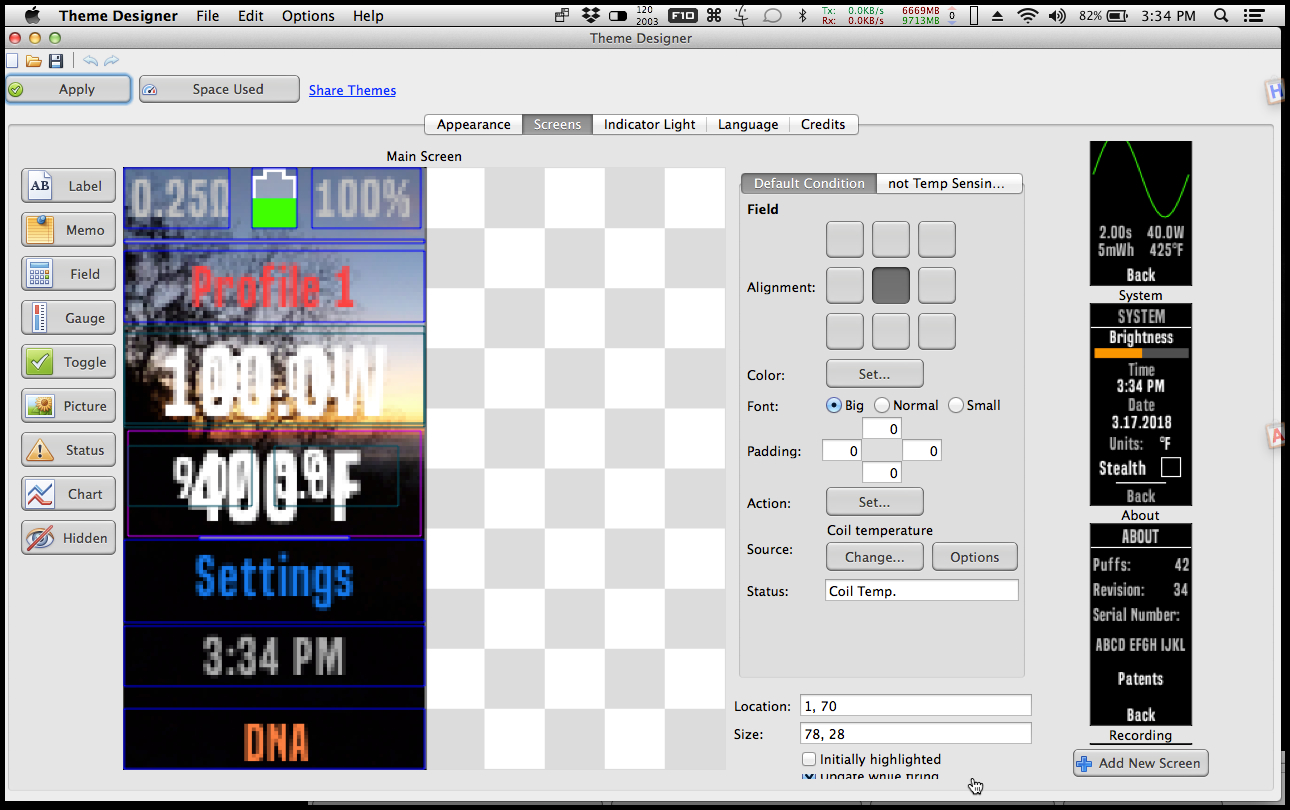This screenshot has width=1290, height=810.
Task: Choose the Small font size option
Action: [956, 405]
